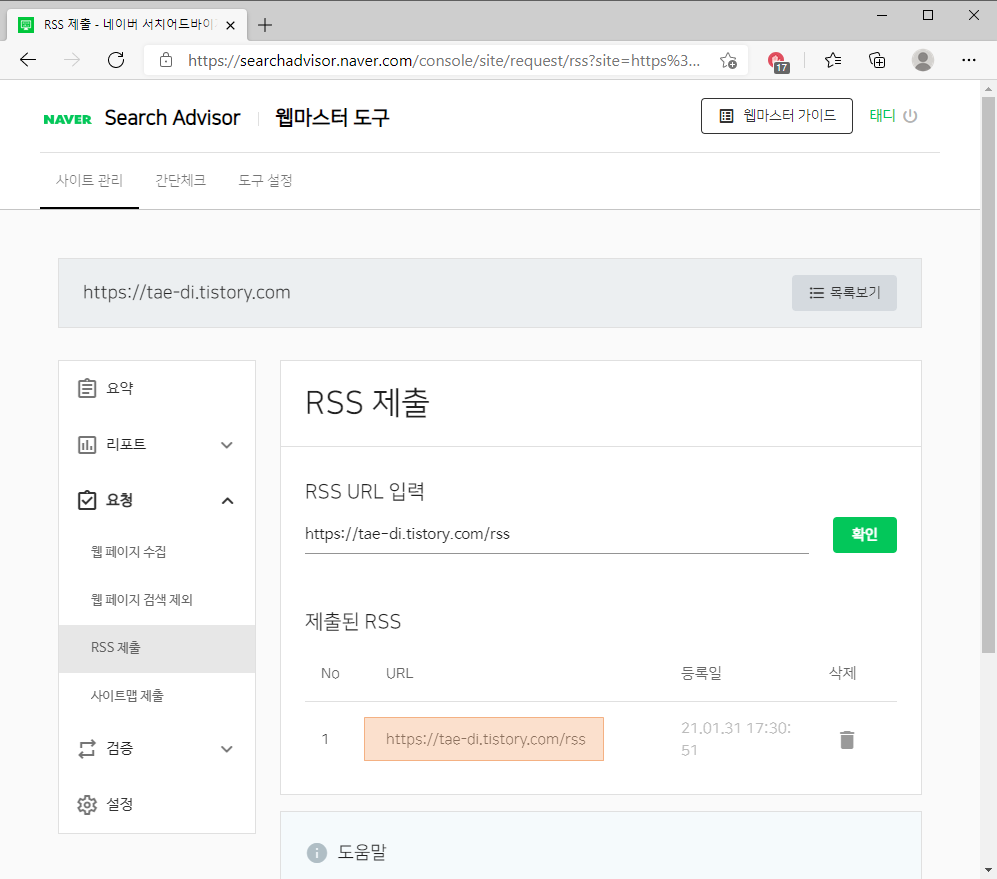
Task: Expand the 리포트 section chevron
Action: 227,444
